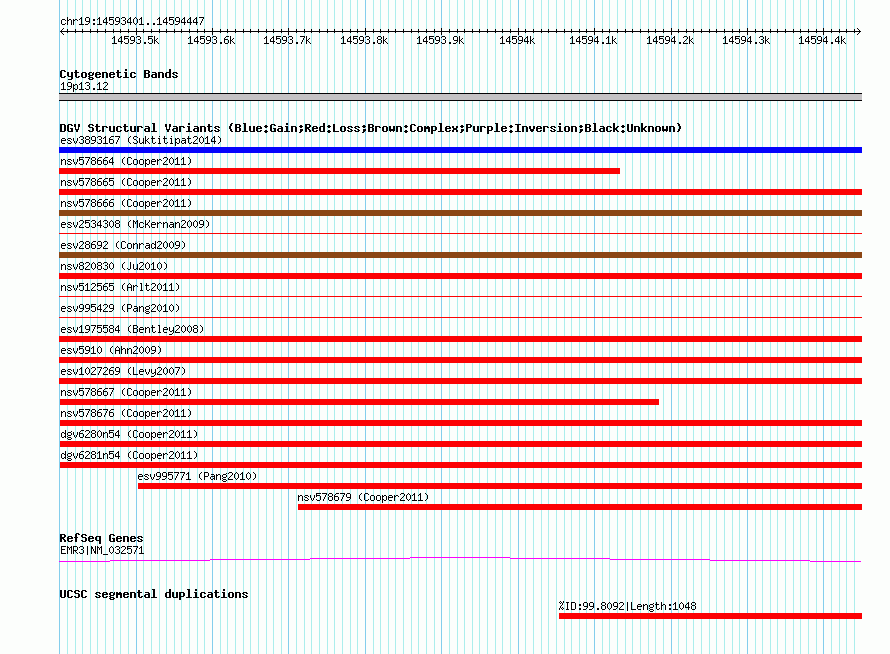Click the esv3893167 (Suktitipat2014) variant label
This screenshot has width=890, height=654.
coord(141,140)
